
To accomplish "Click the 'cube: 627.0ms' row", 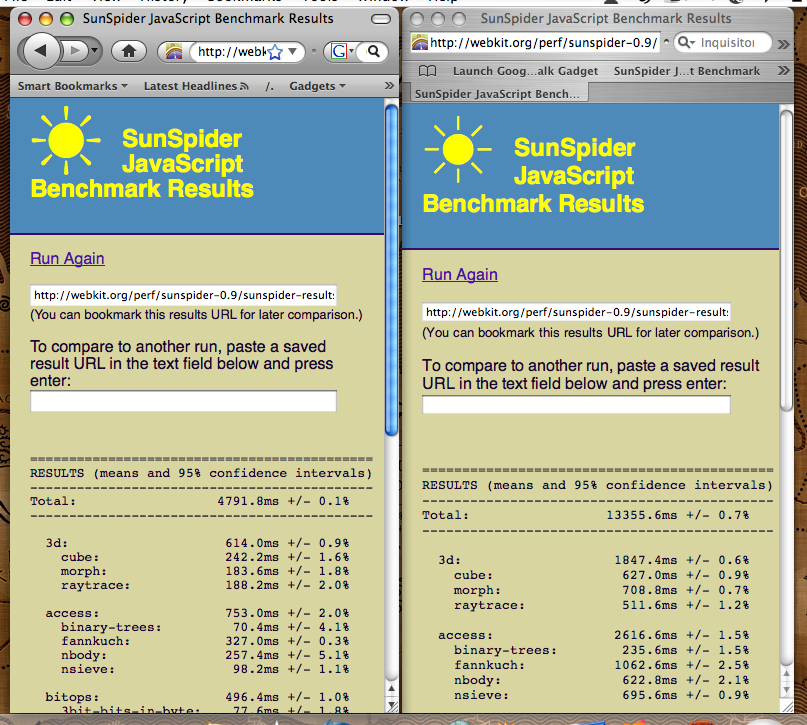I will coord(602,575).
